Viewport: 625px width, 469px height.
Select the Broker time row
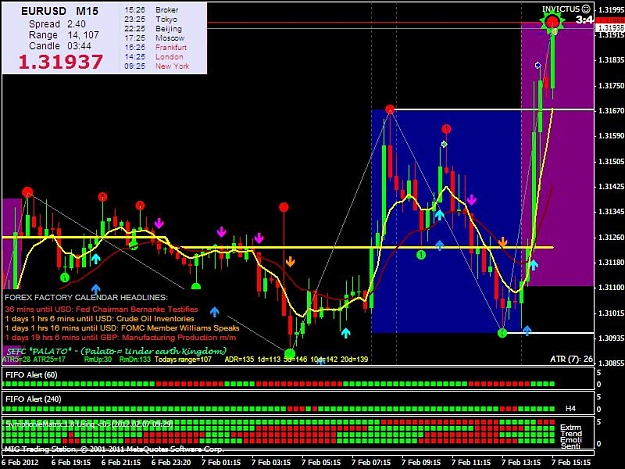pos(151,10)
